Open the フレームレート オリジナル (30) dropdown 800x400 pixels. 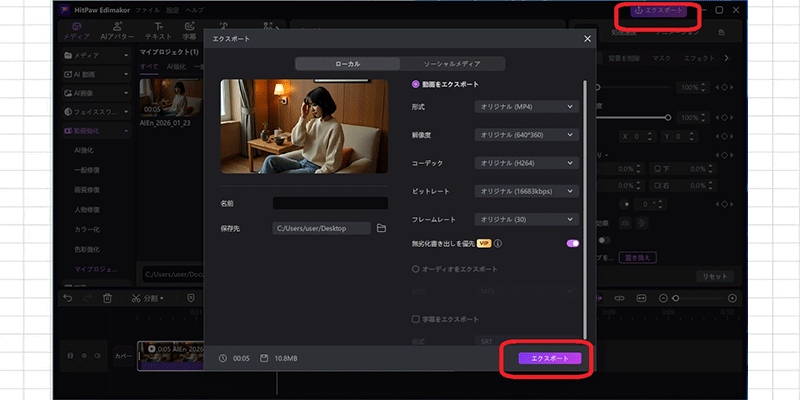pos(527,219)
